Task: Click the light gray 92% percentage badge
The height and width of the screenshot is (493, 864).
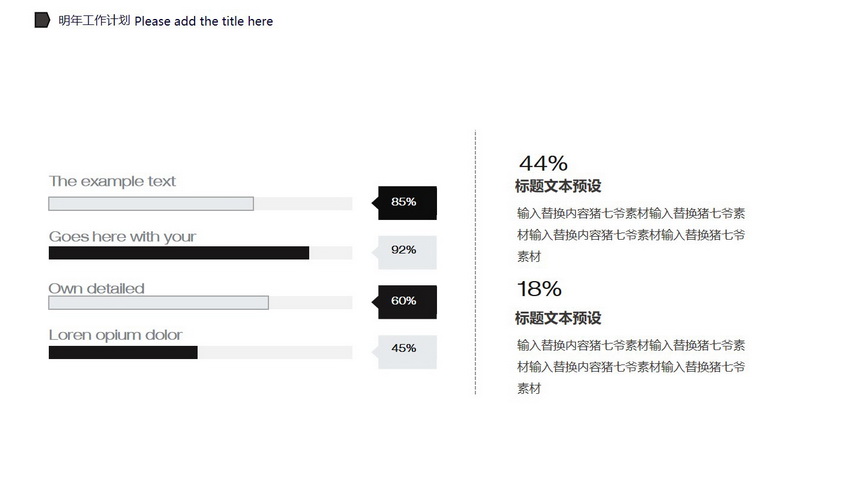Action: 404,252
